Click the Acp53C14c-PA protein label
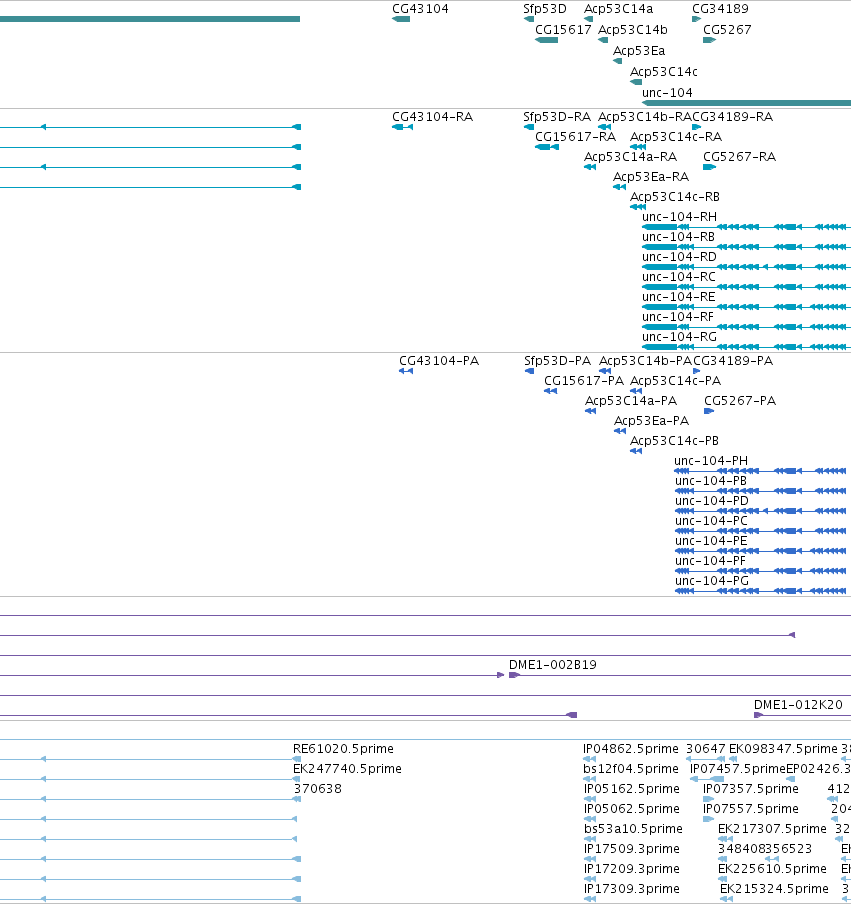The width and height of the screenshot is (851, 904). coord(675,381)
